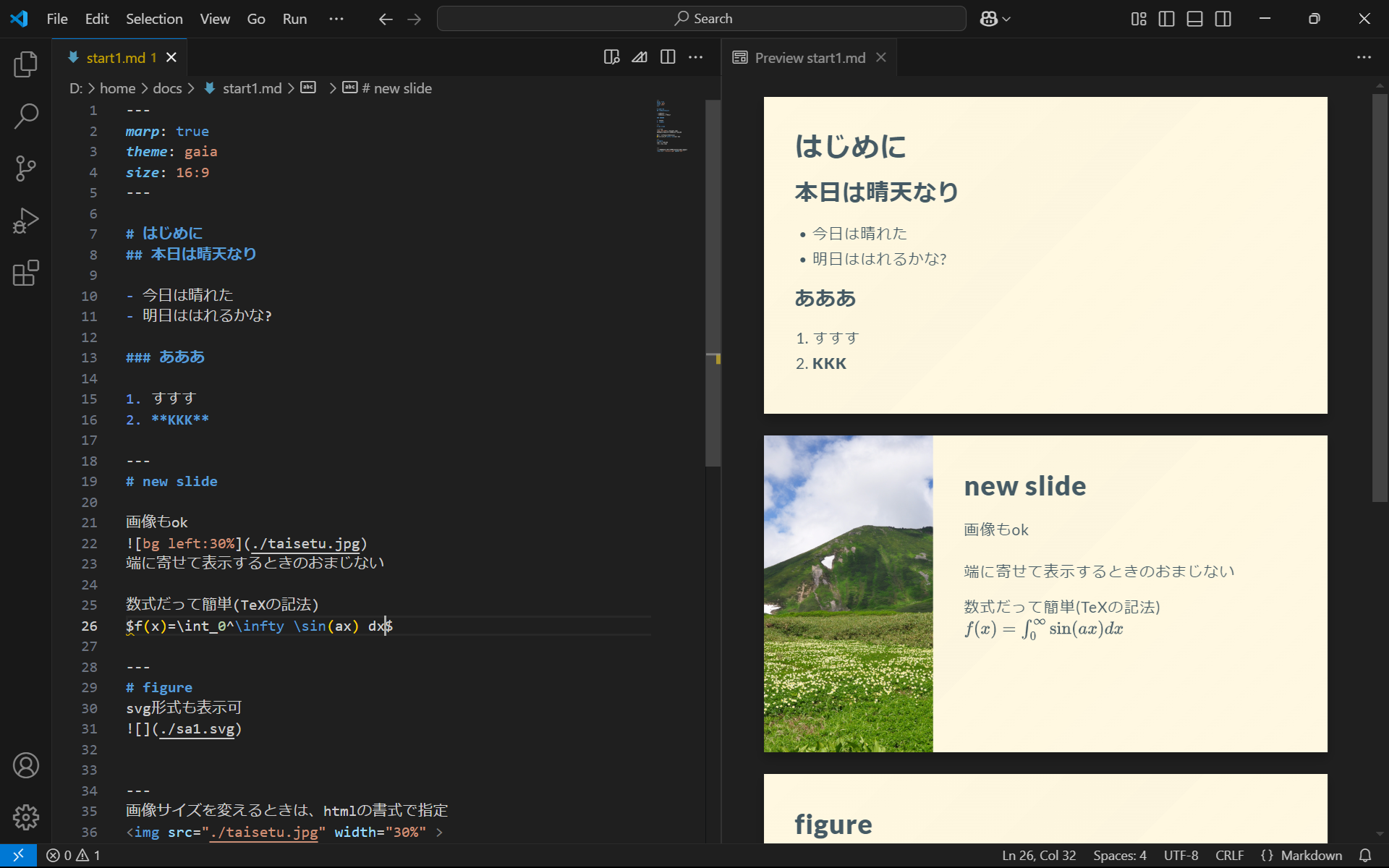Open the Extensions view
This screenshot has width=1389, height=868.
coord(26,273)
